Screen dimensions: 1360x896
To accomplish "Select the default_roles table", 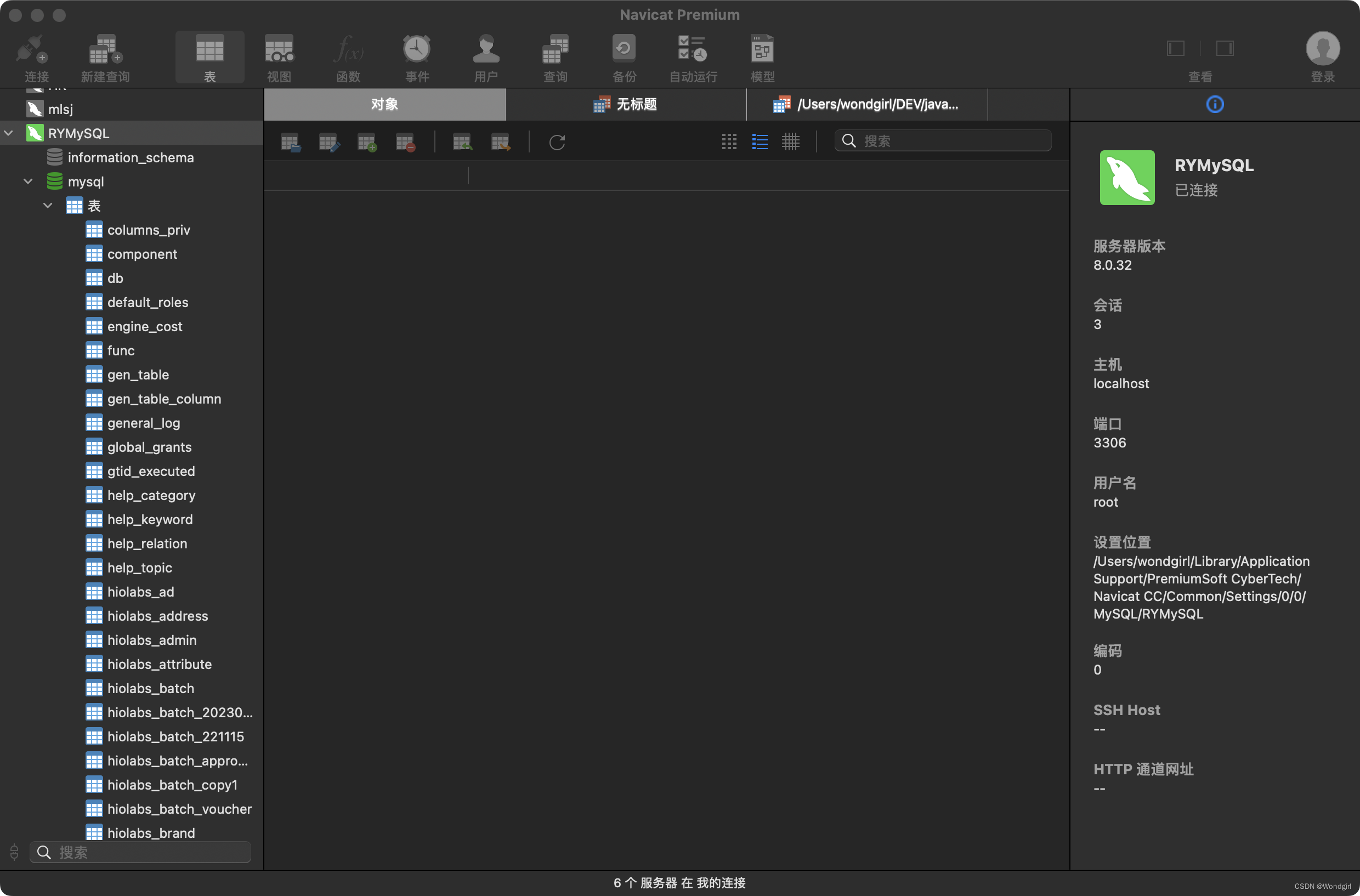I will [132, 302].
